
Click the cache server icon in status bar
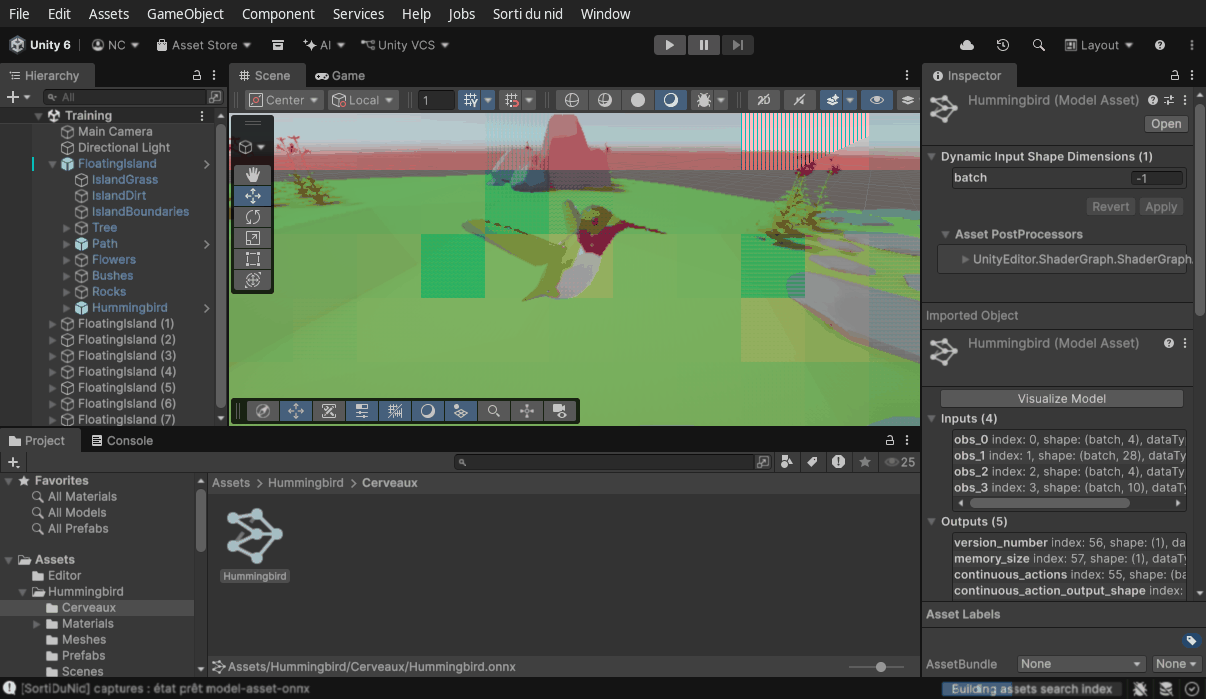tap(1166, 688)
